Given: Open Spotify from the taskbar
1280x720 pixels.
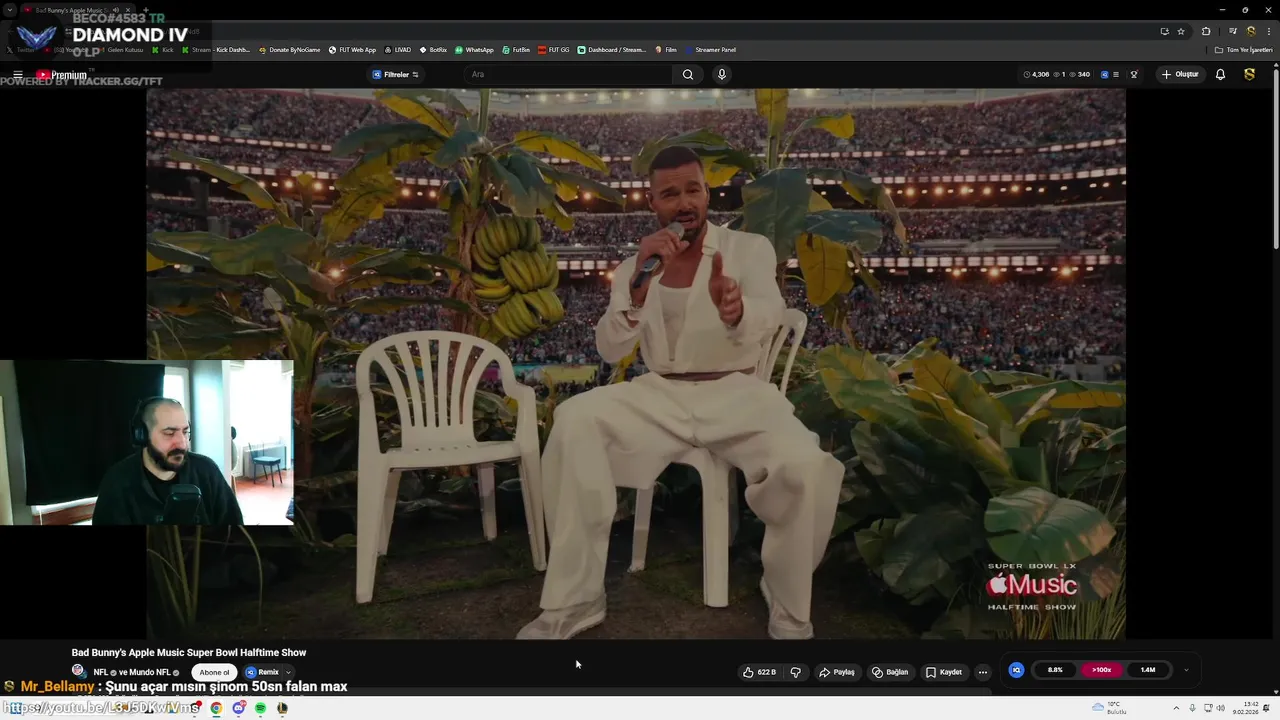Looking at the screenshot, I should (260, 708).
